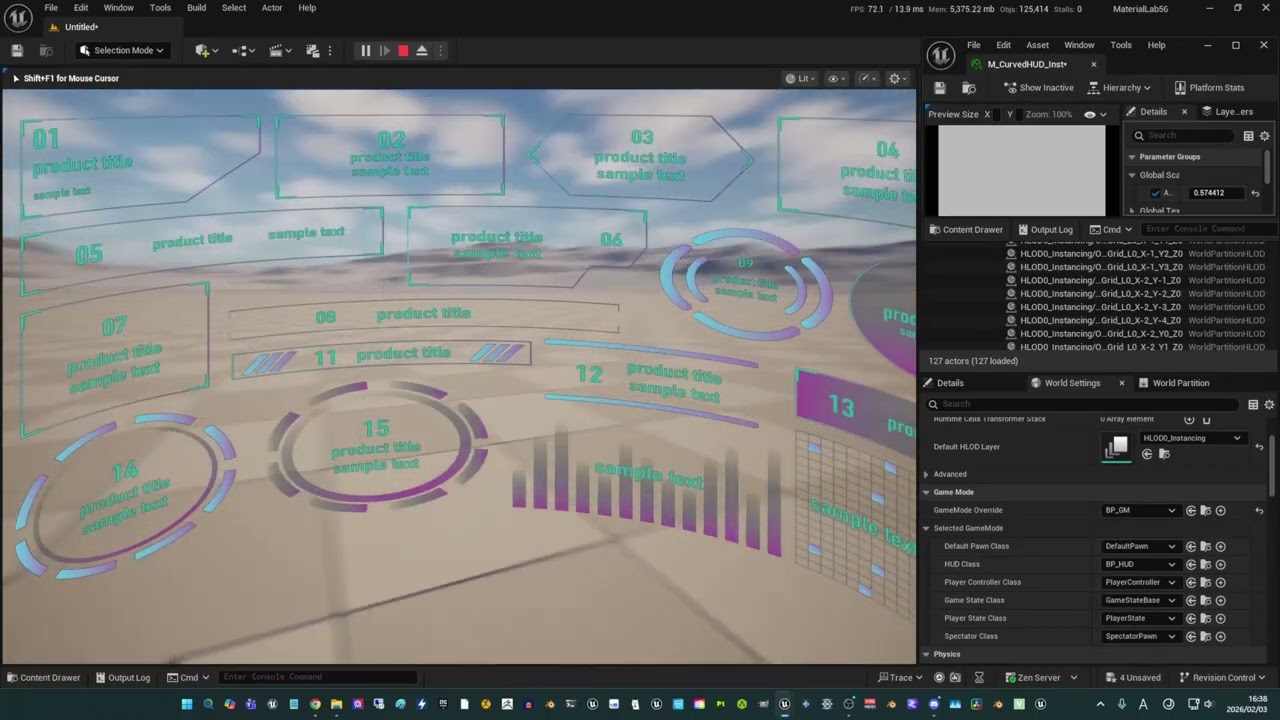Screen dimensions: 1280x720
Task: Click the Platform Stats button
Action: 1209,88
